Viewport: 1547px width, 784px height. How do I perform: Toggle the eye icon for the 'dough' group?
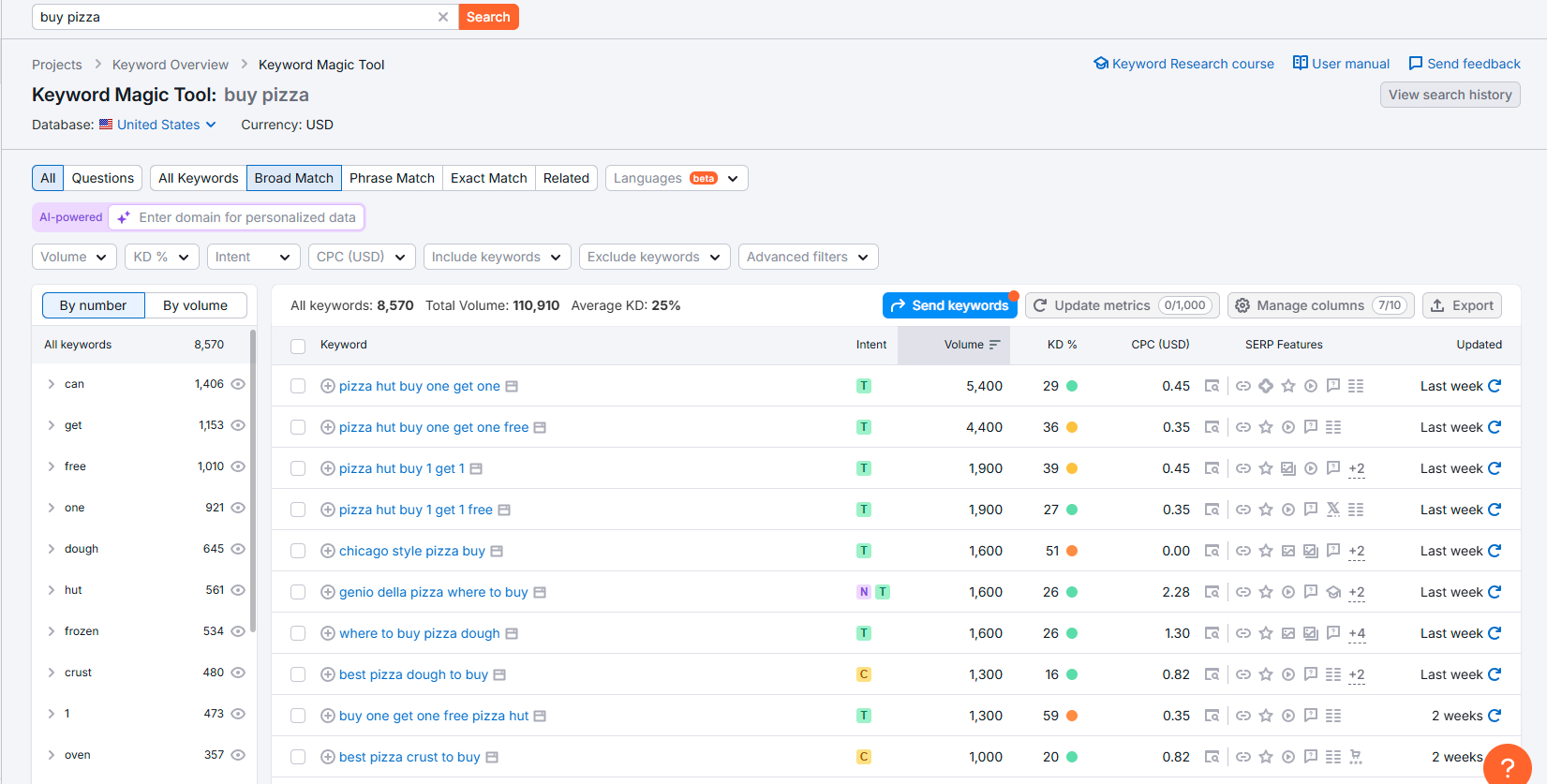click(238, 549)
